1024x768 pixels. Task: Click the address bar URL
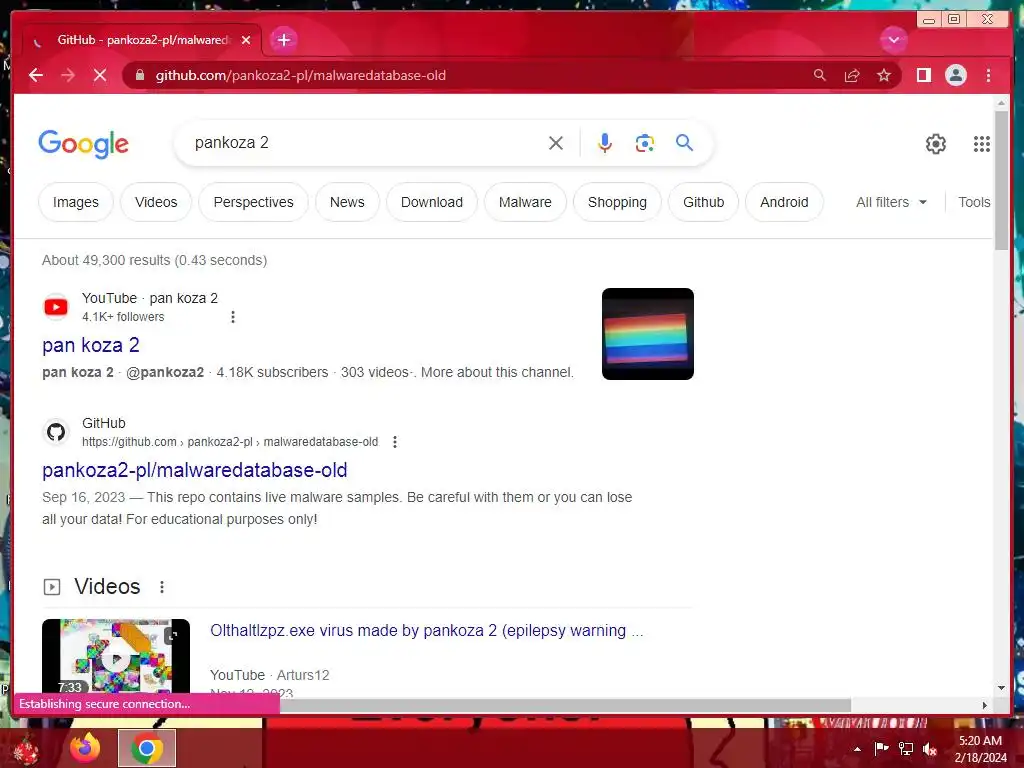pos(300,75)
